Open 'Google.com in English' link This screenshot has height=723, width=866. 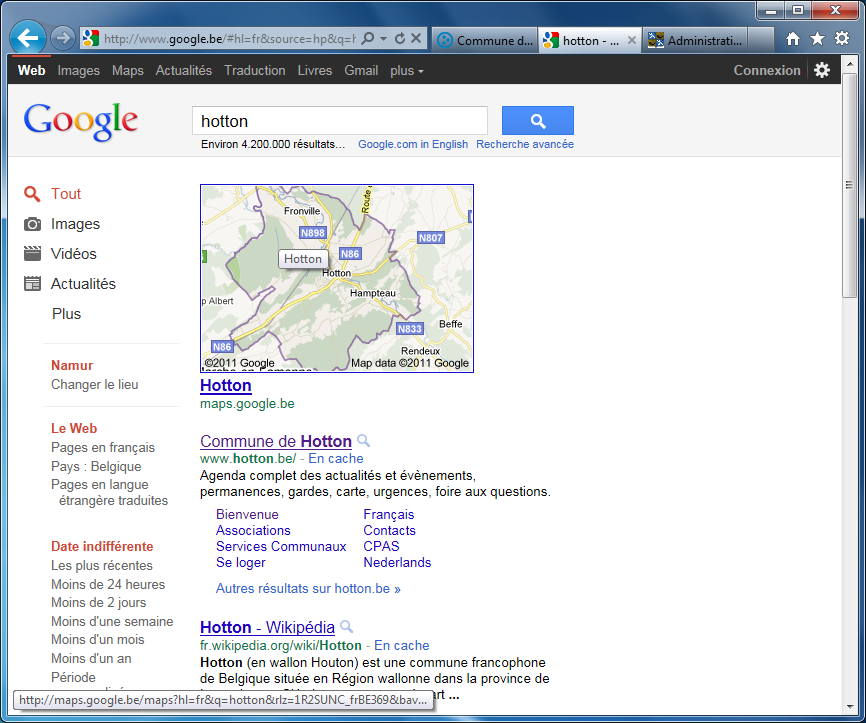coord(413,144)
